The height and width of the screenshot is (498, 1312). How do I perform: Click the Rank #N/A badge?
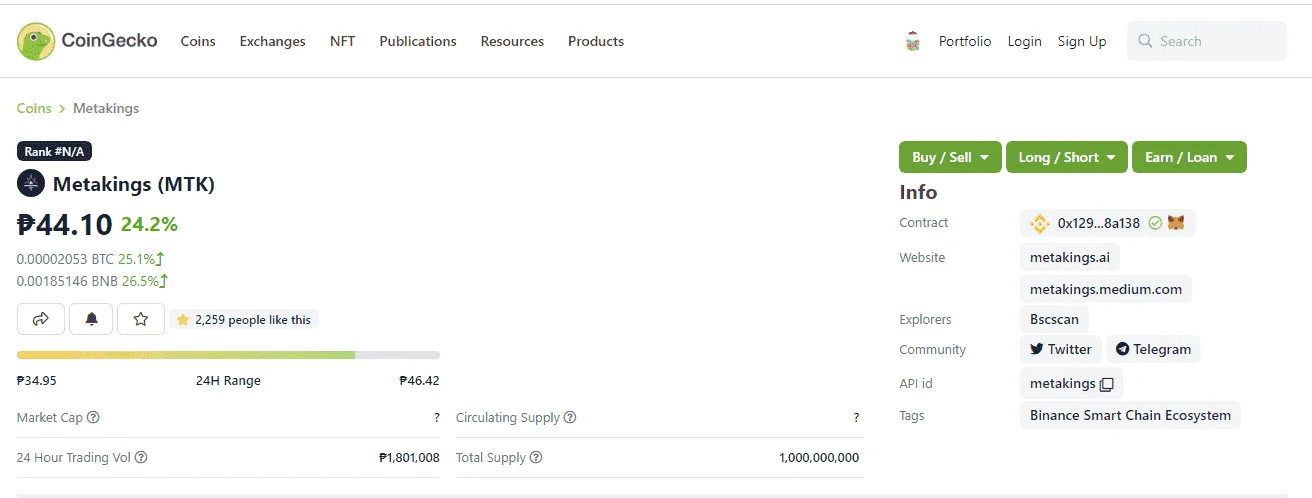[x=55, y=151]
